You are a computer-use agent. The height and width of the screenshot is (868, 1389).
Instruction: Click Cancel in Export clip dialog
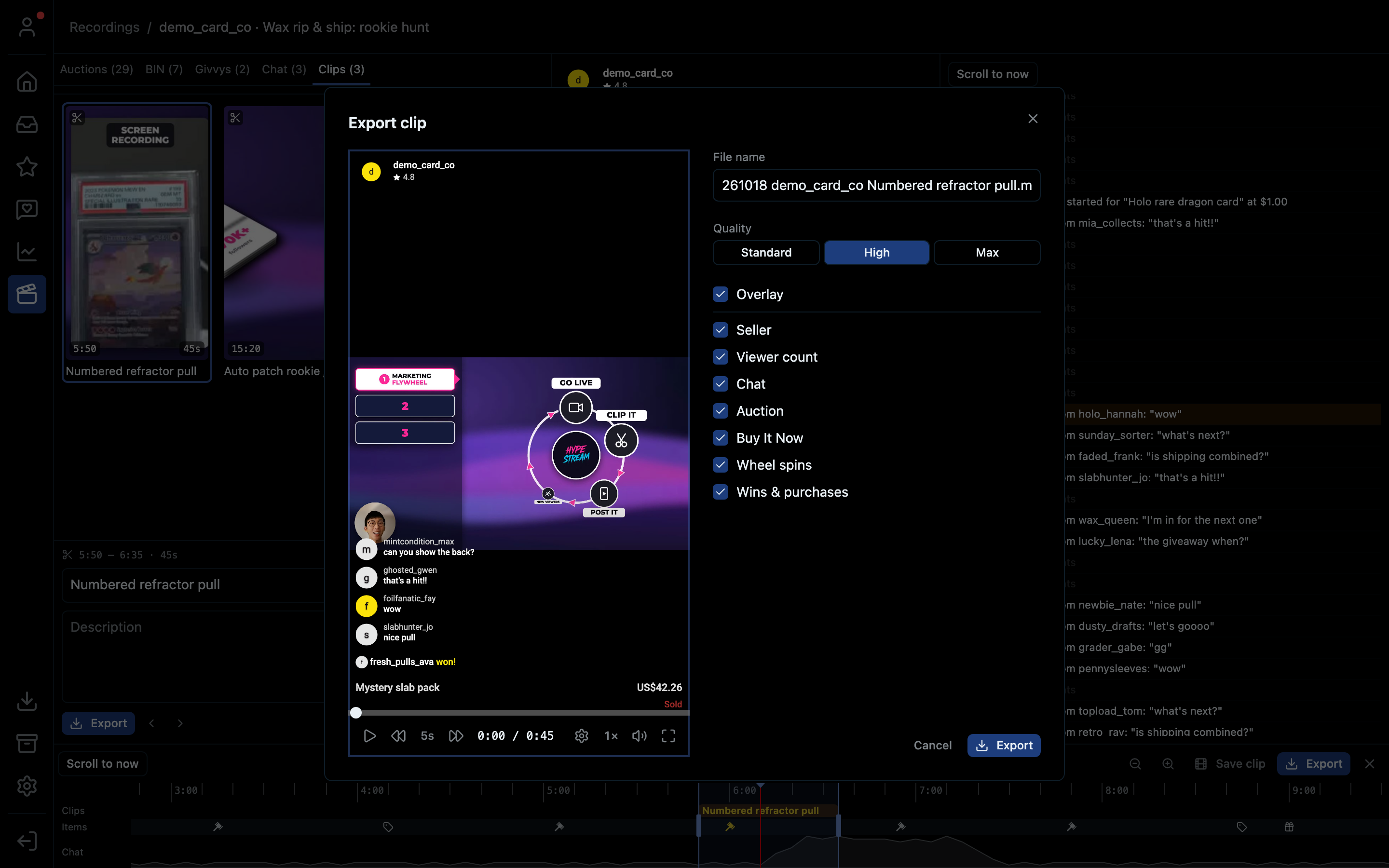coord(932,745)
